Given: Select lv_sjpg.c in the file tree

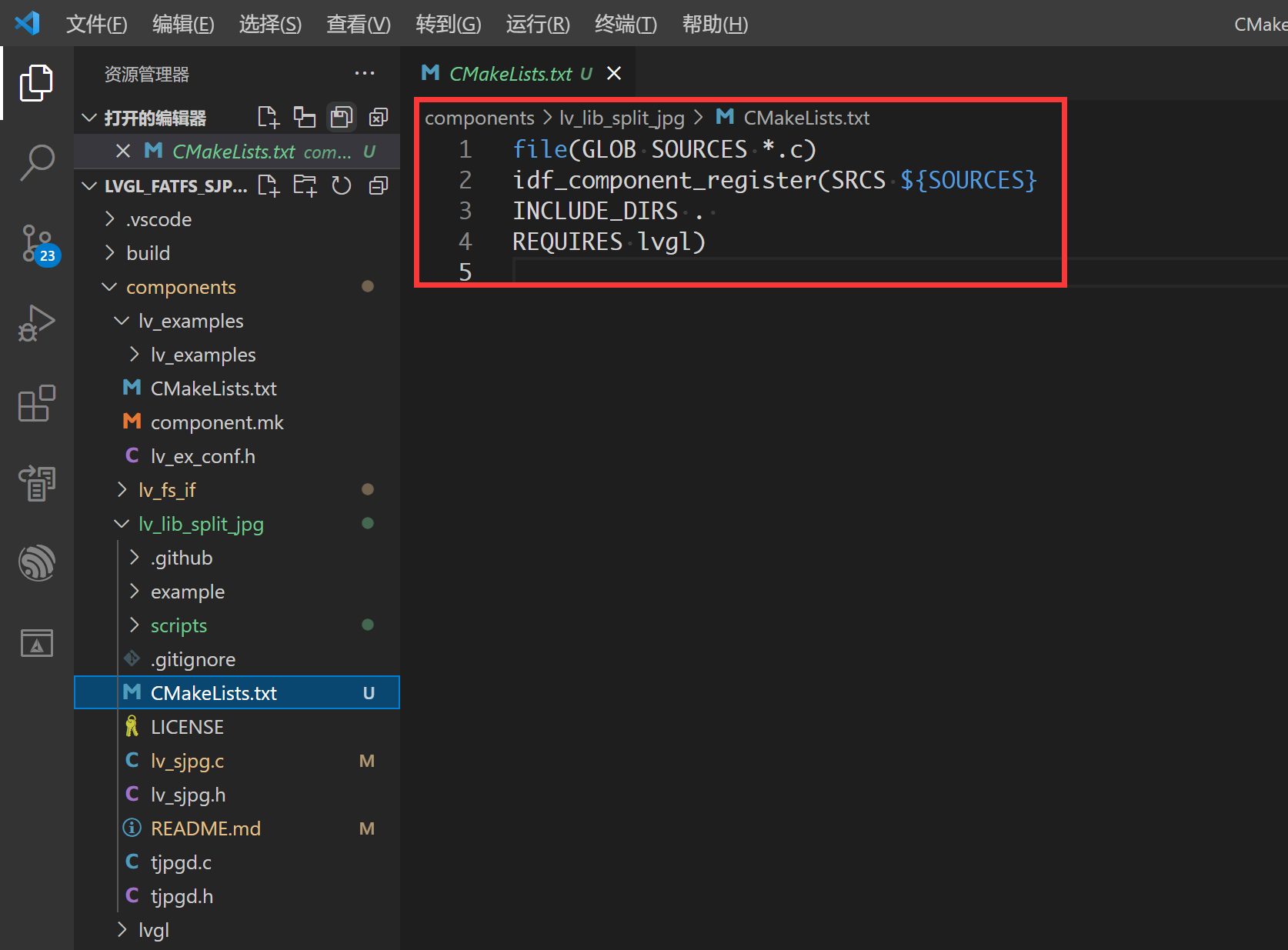Looking at the screenshot, I should (187, 760).
